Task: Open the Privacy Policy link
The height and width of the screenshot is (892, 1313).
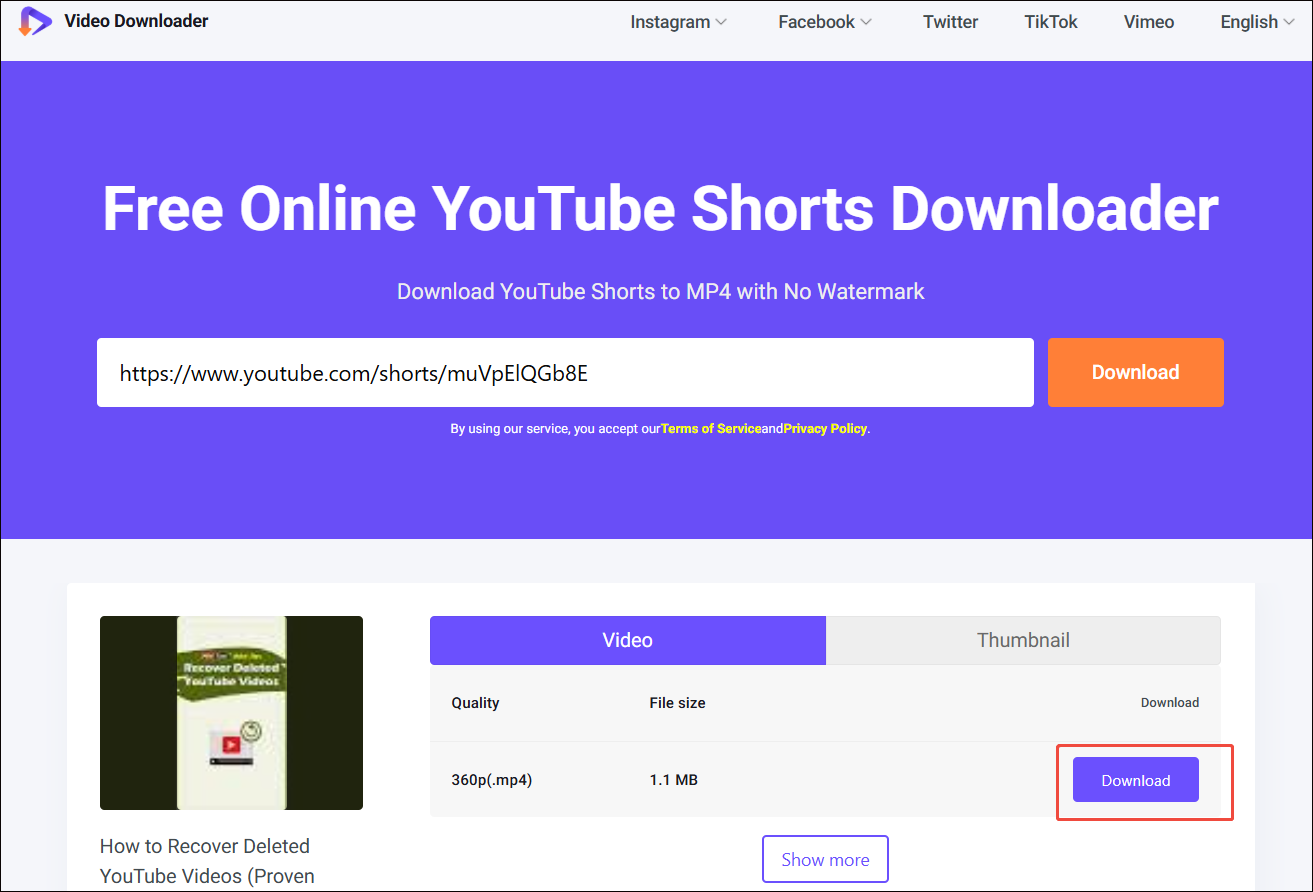Action: [825, 428]
